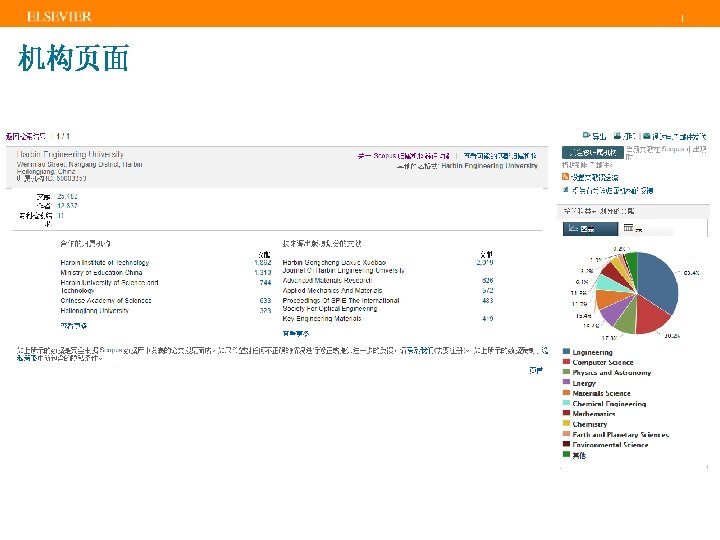Click document count 483 for Proceedings Of SPIE

coord(488,301)
